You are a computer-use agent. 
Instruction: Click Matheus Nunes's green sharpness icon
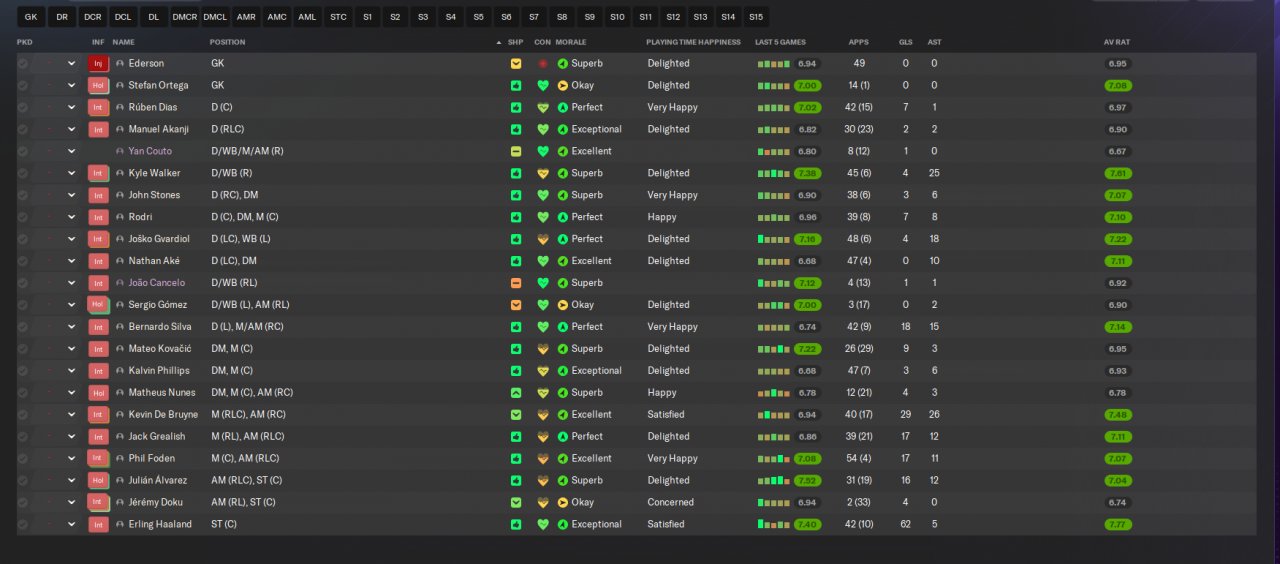click(x=516, y=393)
